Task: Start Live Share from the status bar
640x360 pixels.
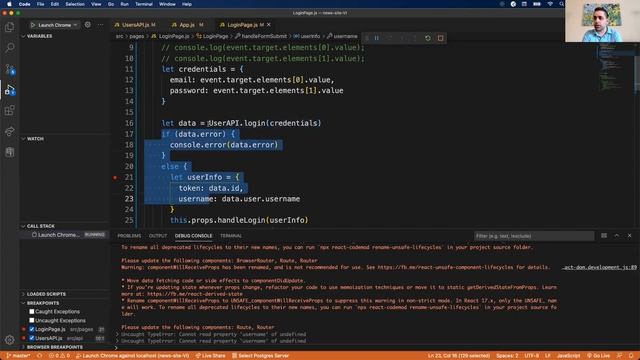Action: tap(211, 356)
